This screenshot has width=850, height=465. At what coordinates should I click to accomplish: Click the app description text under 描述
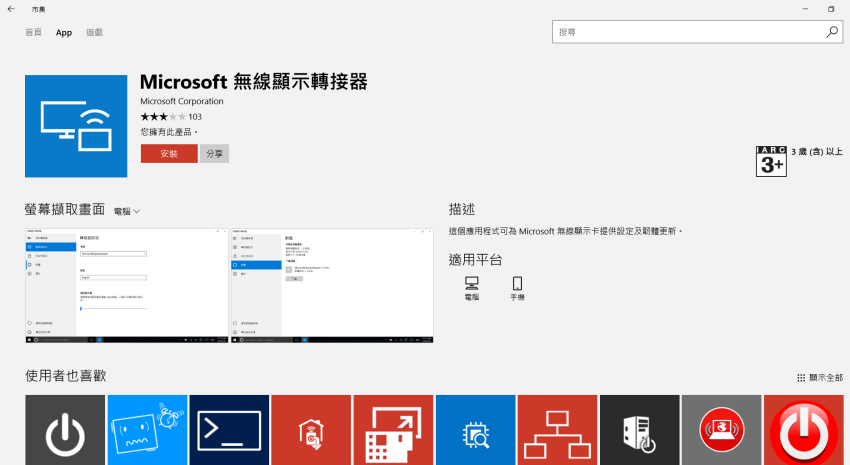565,231
